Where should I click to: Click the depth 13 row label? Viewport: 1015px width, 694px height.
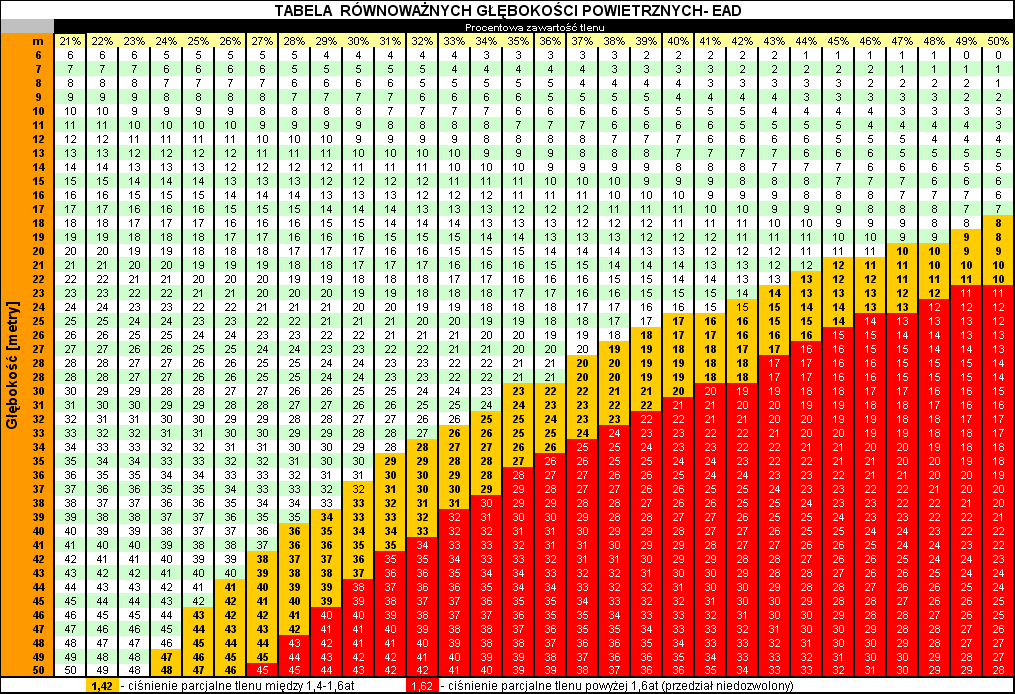(38, 152)
